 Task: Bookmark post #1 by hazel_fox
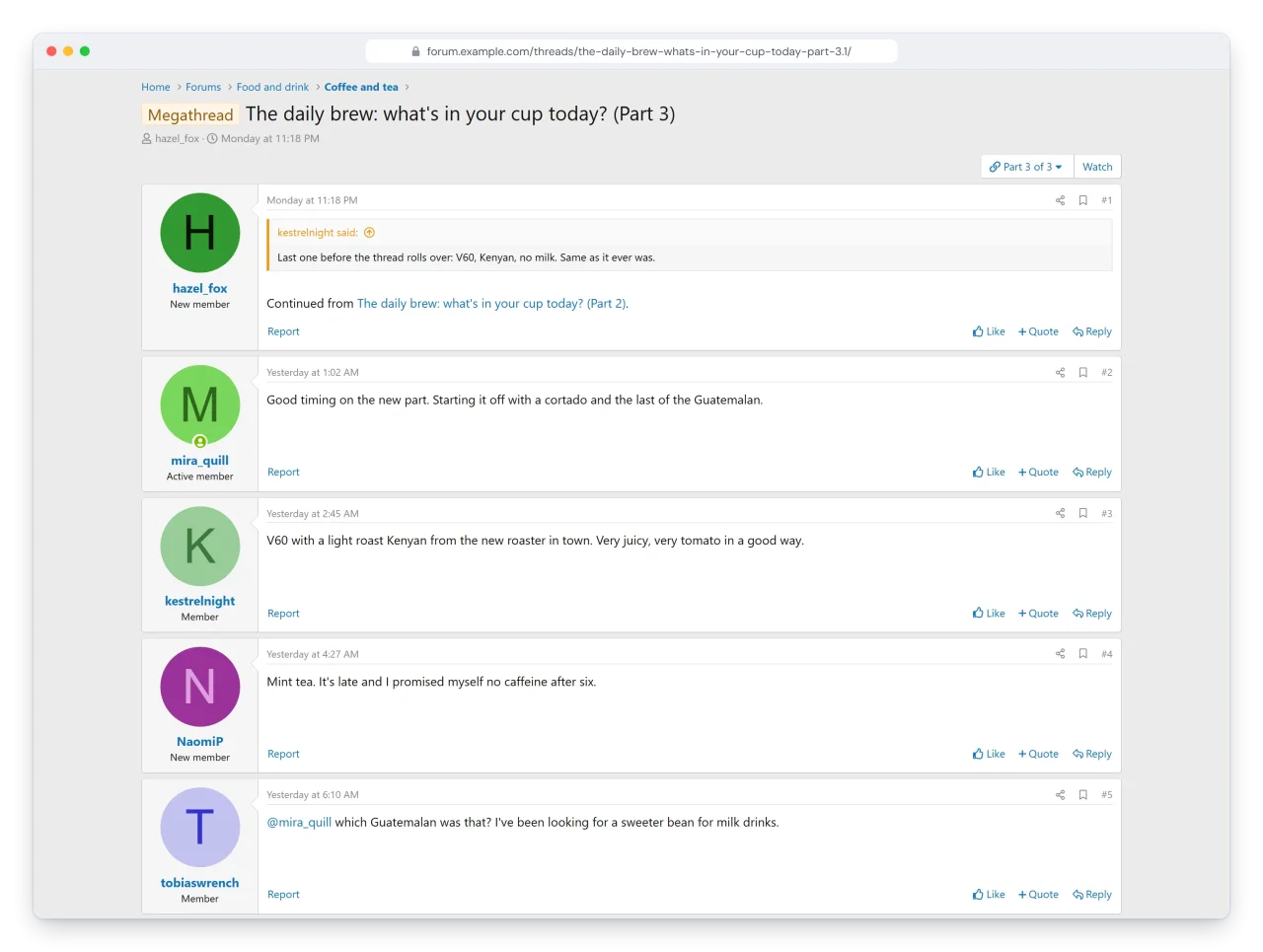coord(1082,200)
